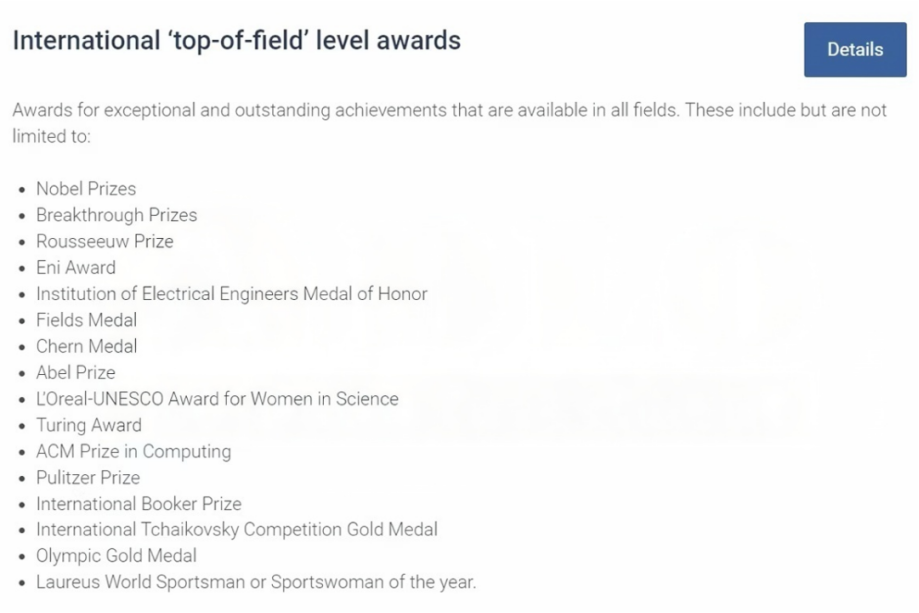Click on Rousseeuw Prize in the list
The width and height of the screenshot is (919, 613).
pyautogui.click(x=105, y=241)
